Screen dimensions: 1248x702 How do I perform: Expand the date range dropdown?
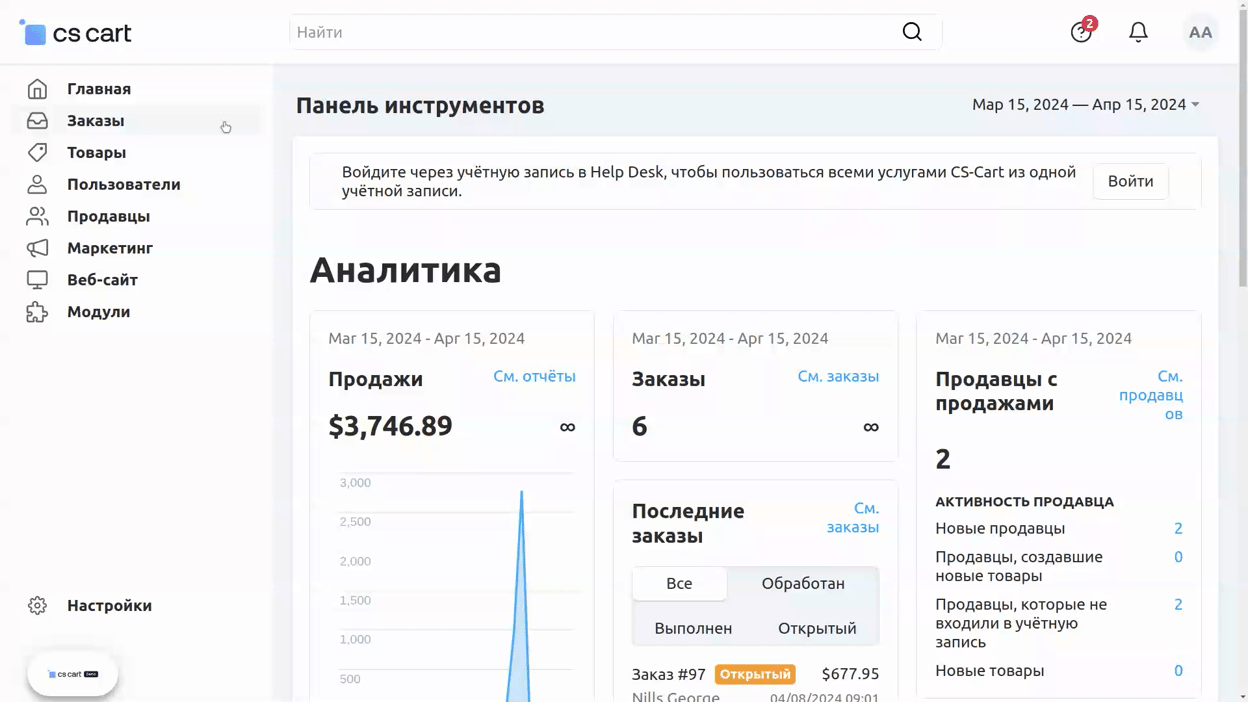click(1086, 105)
